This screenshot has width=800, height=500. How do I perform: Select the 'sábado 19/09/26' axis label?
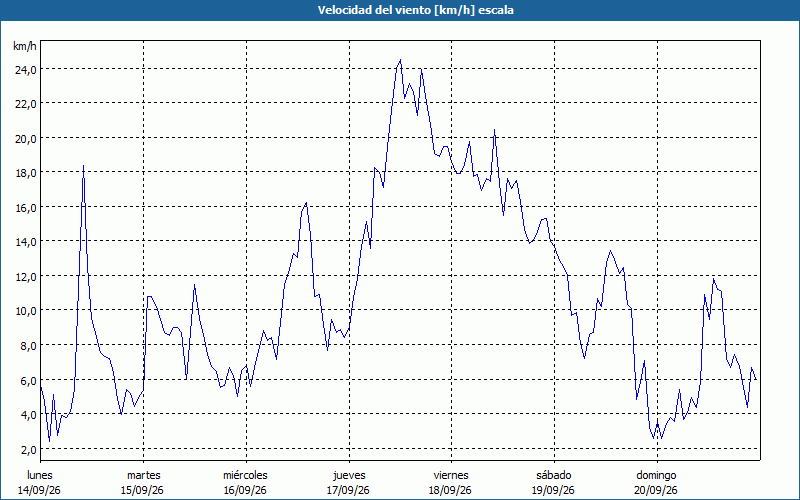click(x=554, y=483)
